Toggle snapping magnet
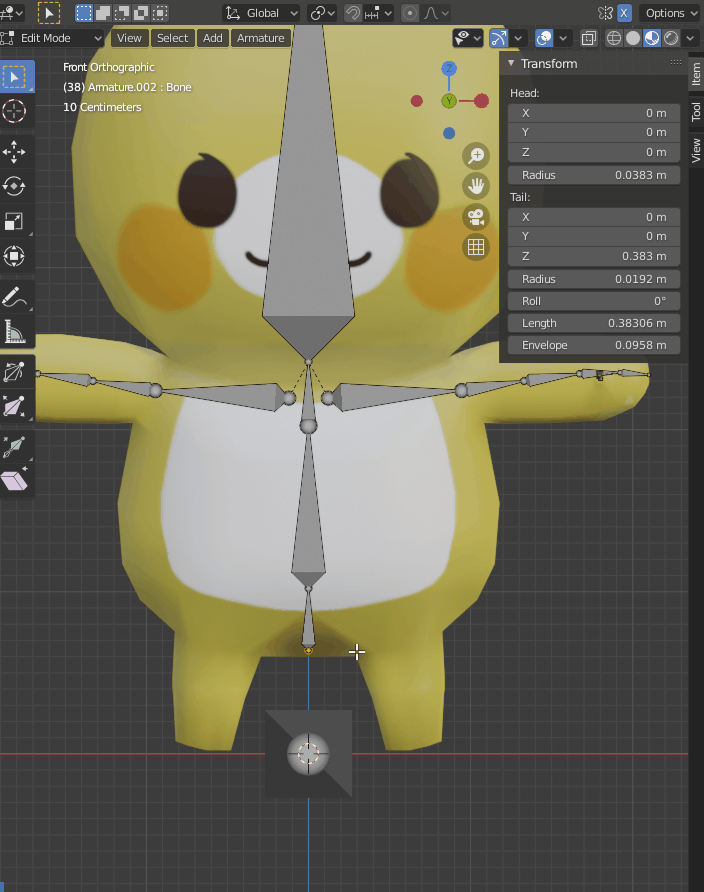 tap(353, 13)
